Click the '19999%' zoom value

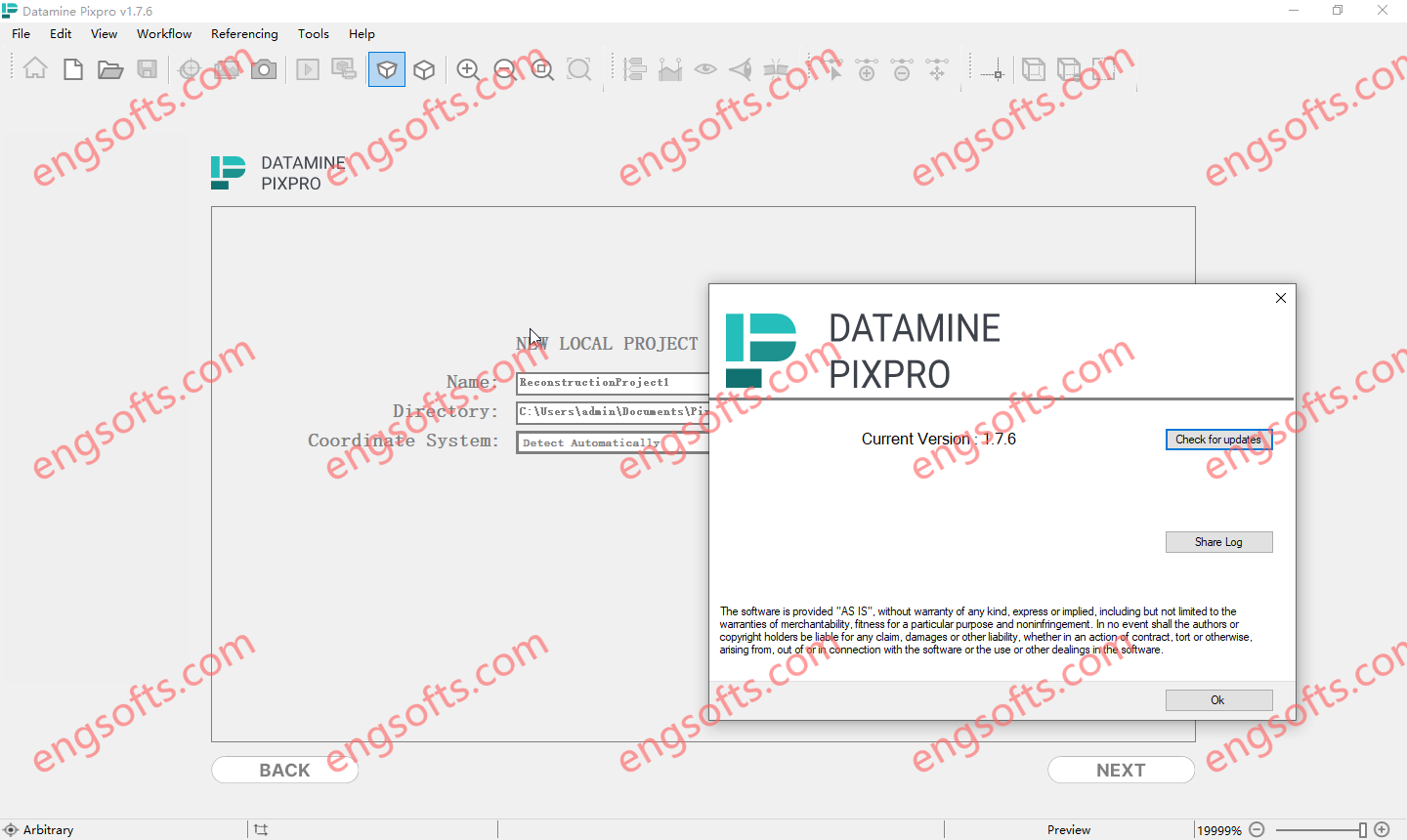pos(1219,830)
